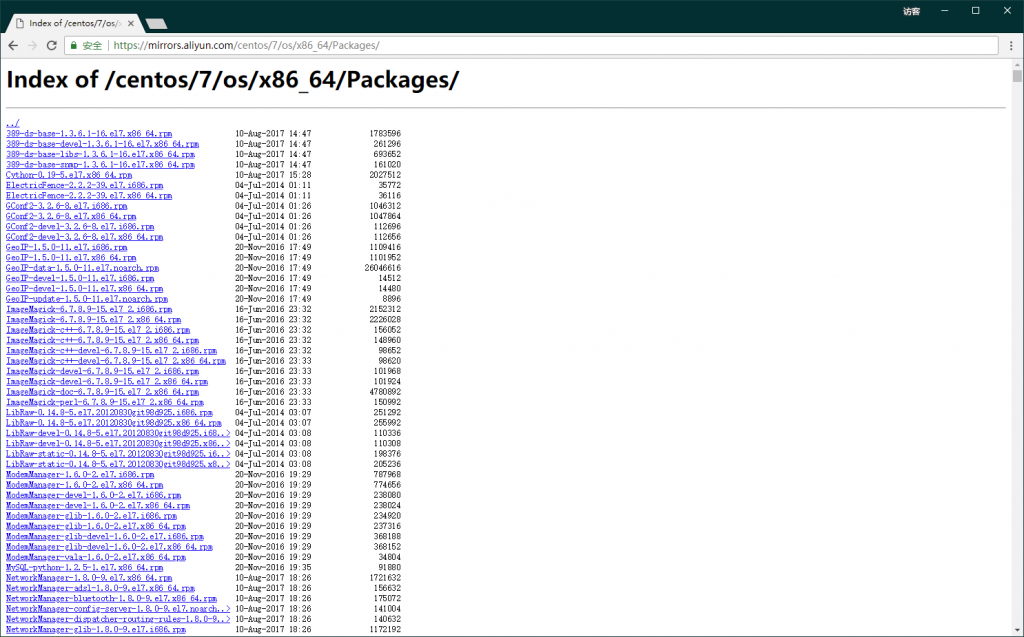Download 389-ds-base-1.3.6.1-16.el7.x86_64.rpm

tap(89, 133)
